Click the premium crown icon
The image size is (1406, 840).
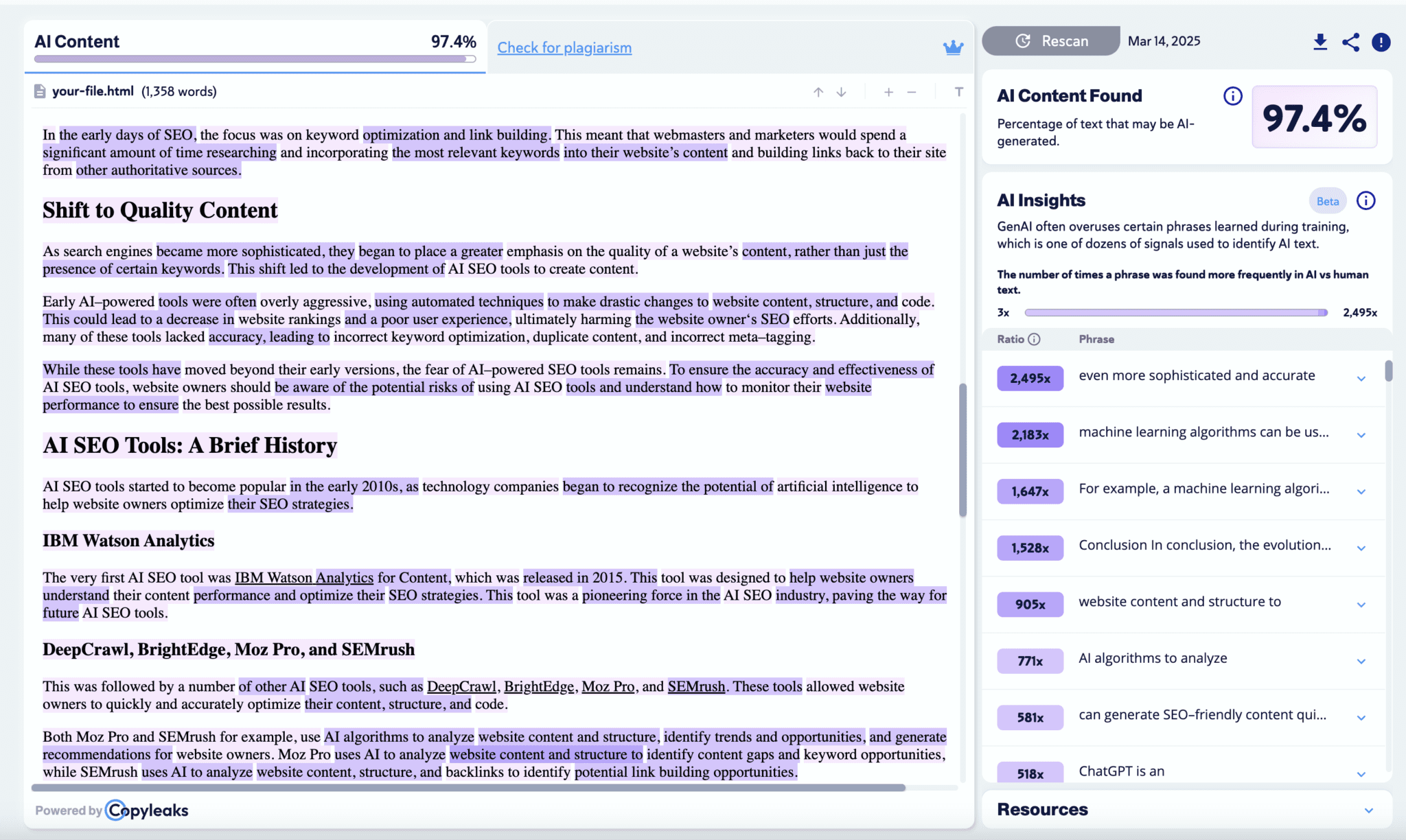coord(953,47)
